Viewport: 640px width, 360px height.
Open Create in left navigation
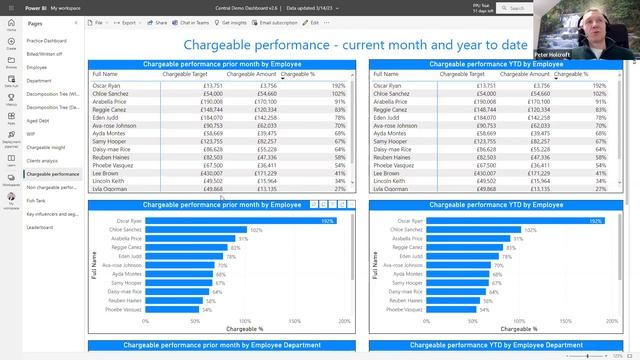point(11,44)
